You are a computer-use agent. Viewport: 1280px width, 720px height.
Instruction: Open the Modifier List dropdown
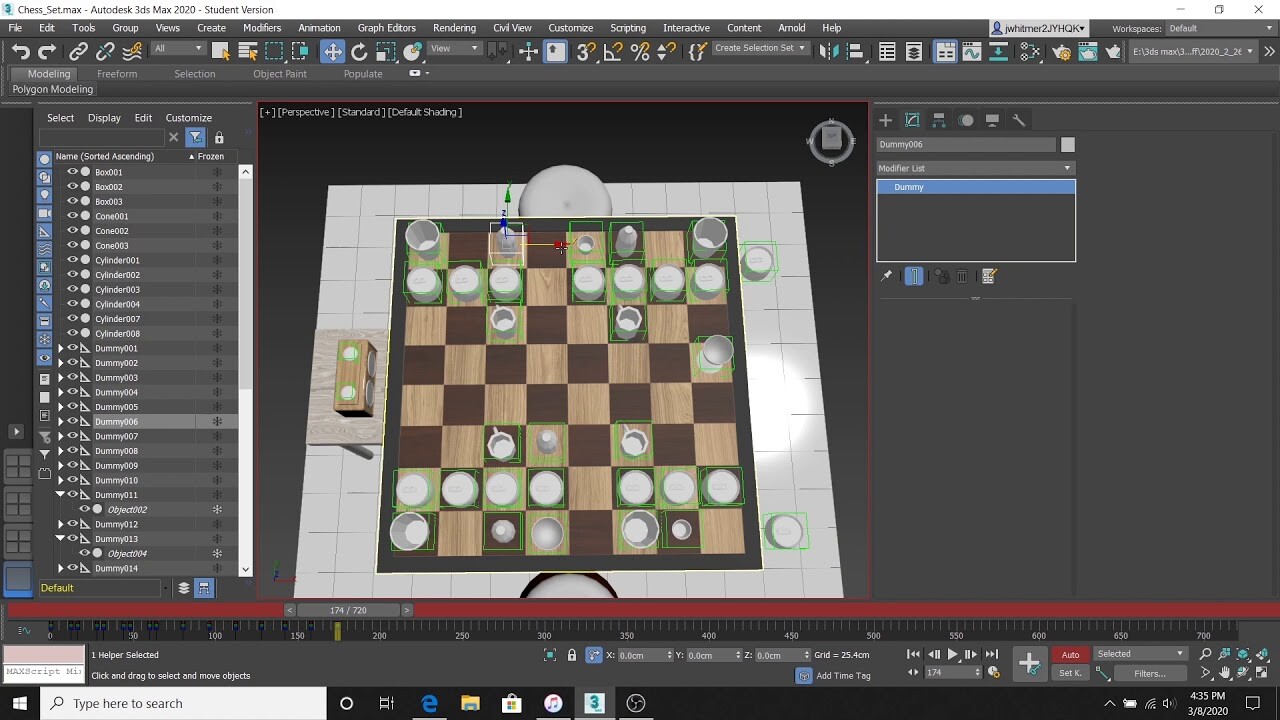pos(1066,167)
